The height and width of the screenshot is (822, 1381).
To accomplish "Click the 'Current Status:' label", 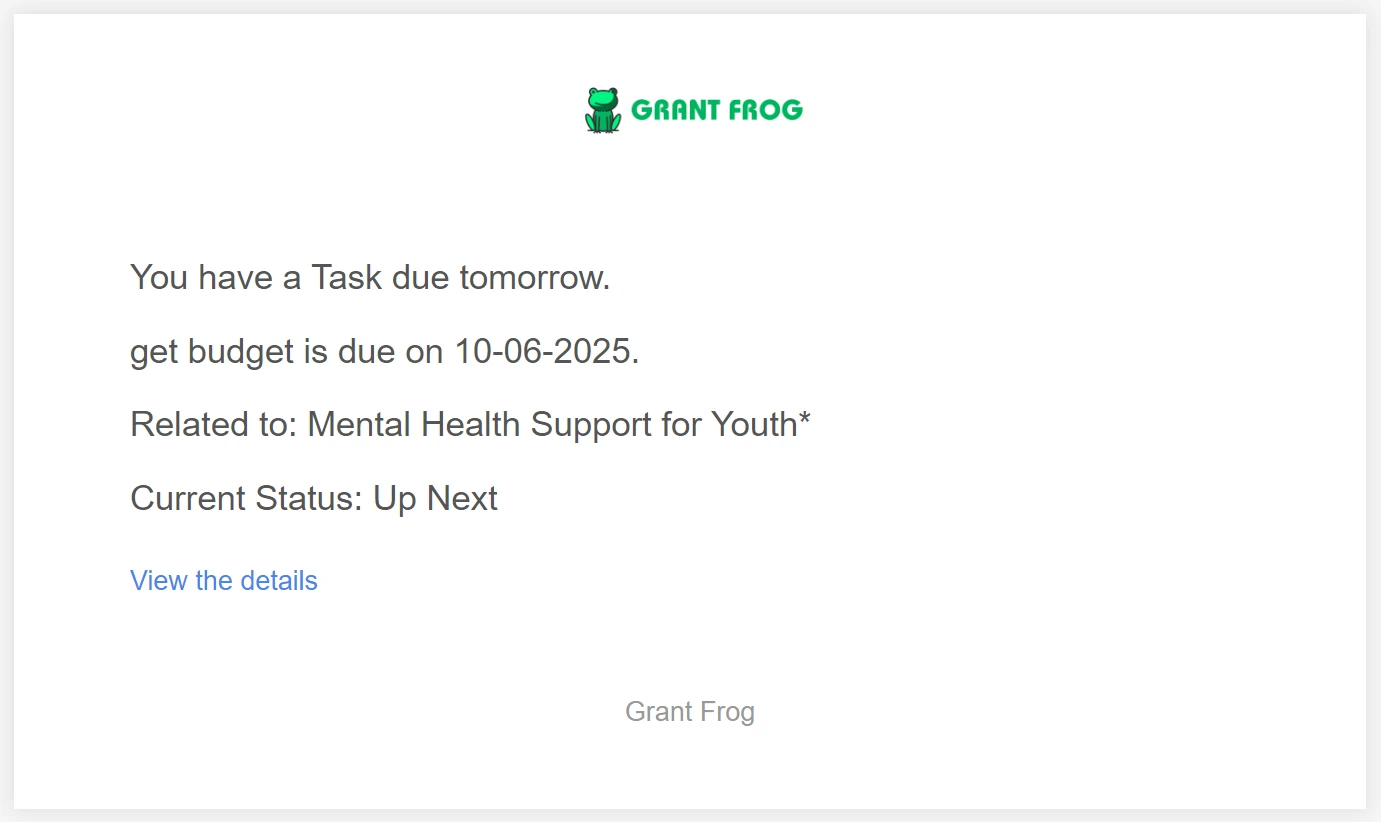I will point(246,498).
